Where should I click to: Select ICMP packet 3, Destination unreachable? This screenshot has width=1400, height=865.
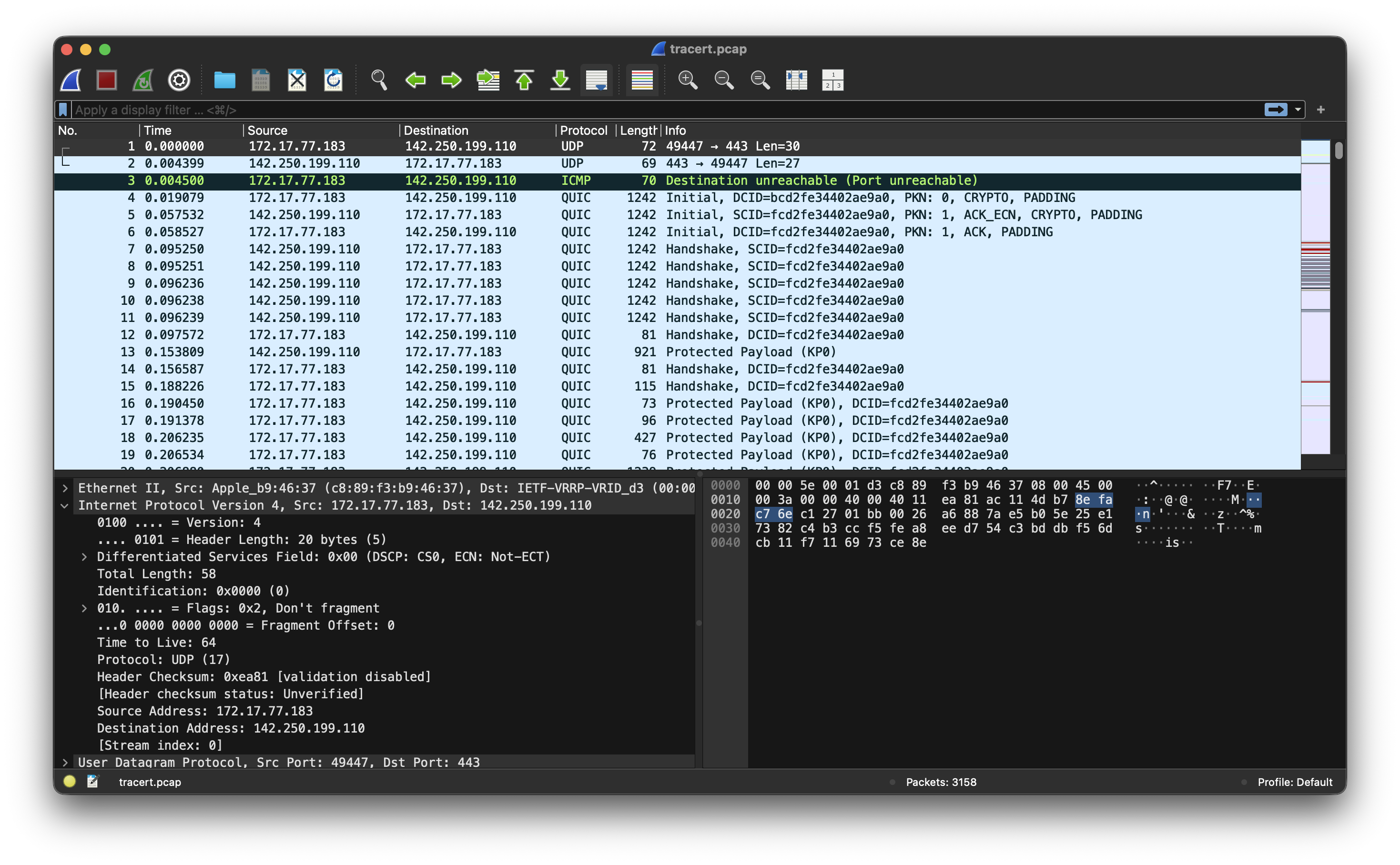[677, 181]
